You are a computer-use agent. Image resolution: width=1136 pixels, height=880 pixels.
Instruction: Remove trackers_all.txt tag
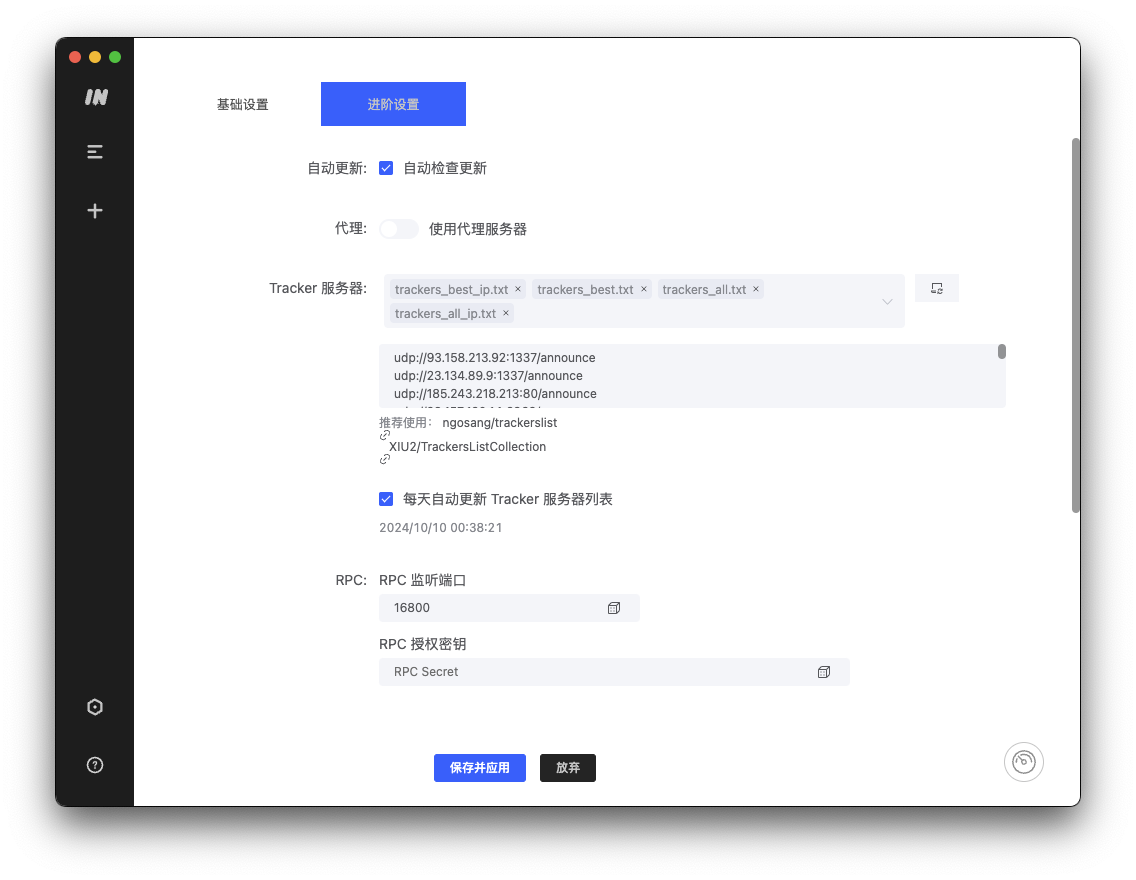click(x=756, y=289)
